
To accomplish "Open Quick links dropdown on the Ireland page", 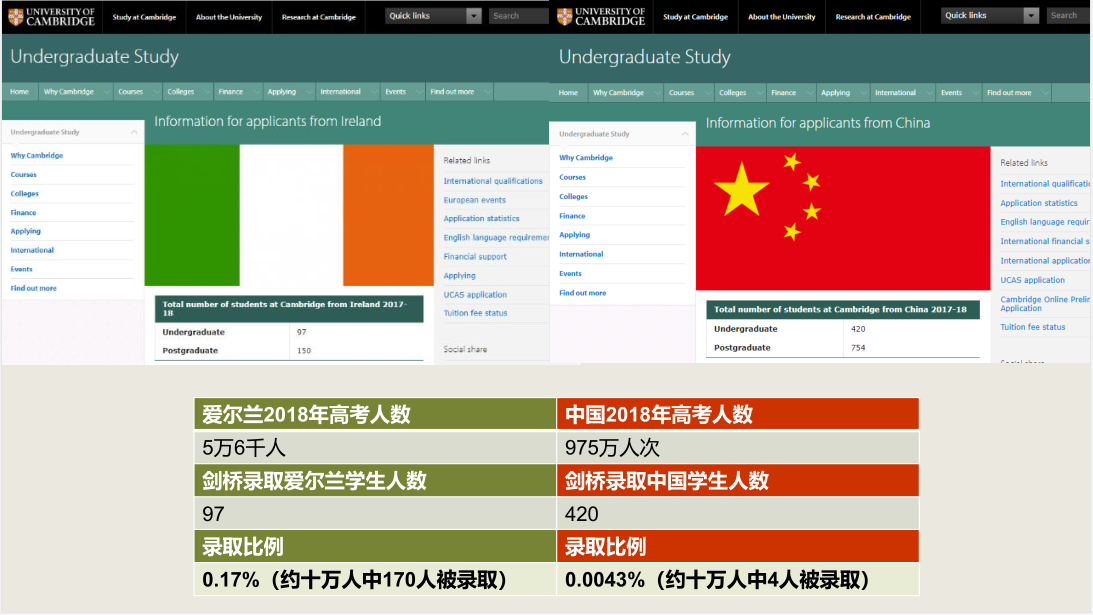I will (433, 15).
